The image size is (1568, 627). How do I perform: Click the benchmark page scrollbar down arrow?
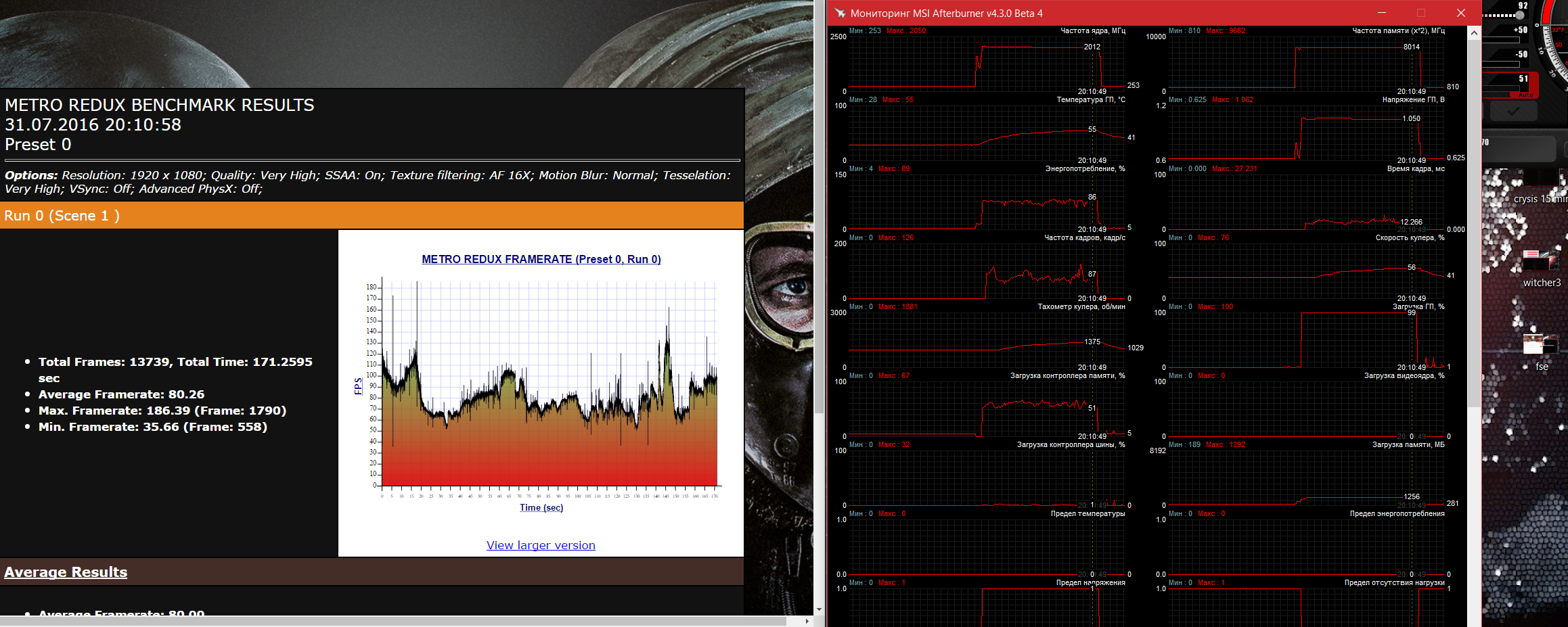coord(819,609)
